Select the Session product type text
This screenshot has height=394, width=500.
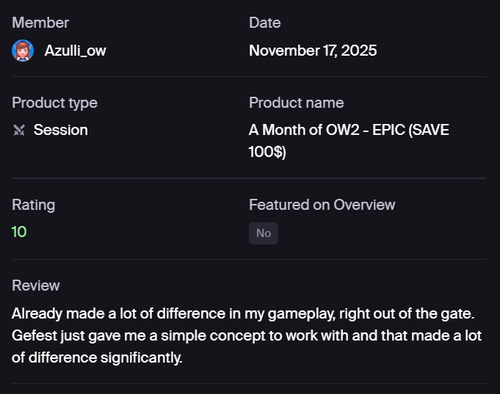pos(61,130)
